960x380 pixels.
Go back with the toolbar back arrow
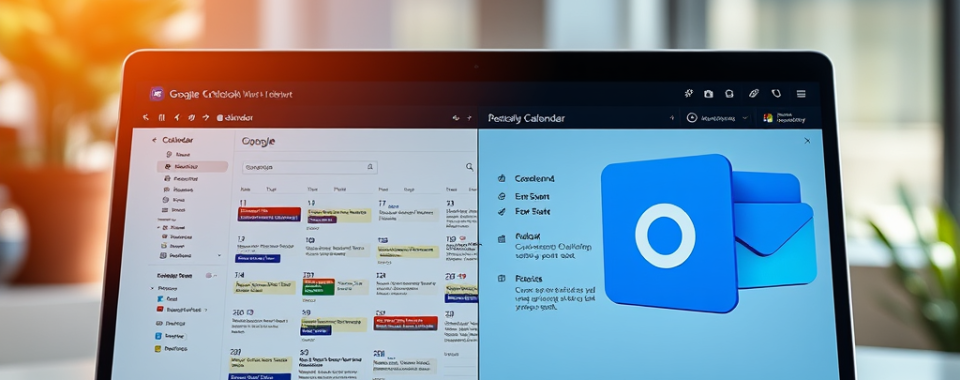(146, 117)
